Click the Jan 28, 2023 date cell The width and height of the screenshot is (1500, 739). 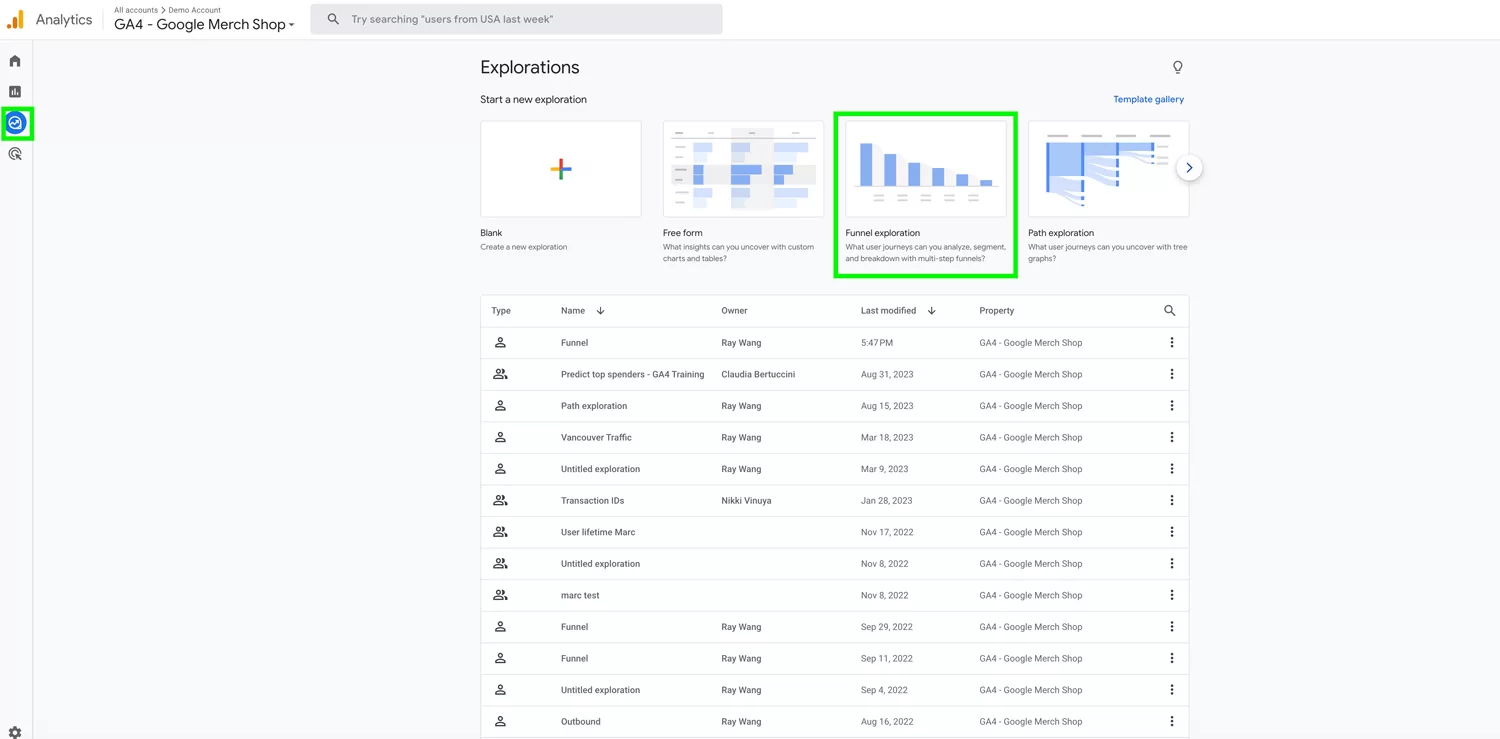point(886,500)
